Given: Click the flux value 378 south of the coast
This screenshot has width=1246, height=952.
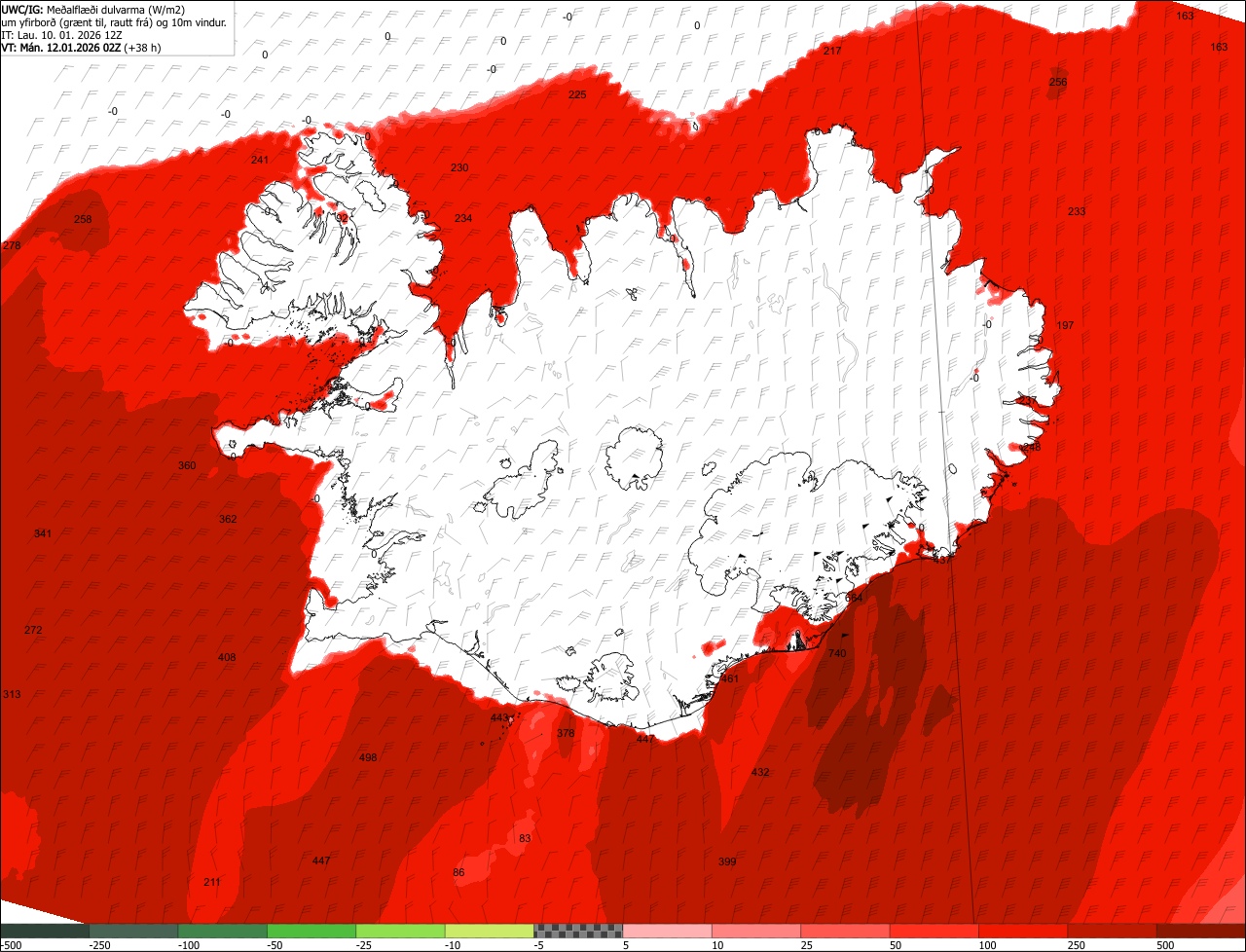Looking at the screenshot, I should click(566, 733).
